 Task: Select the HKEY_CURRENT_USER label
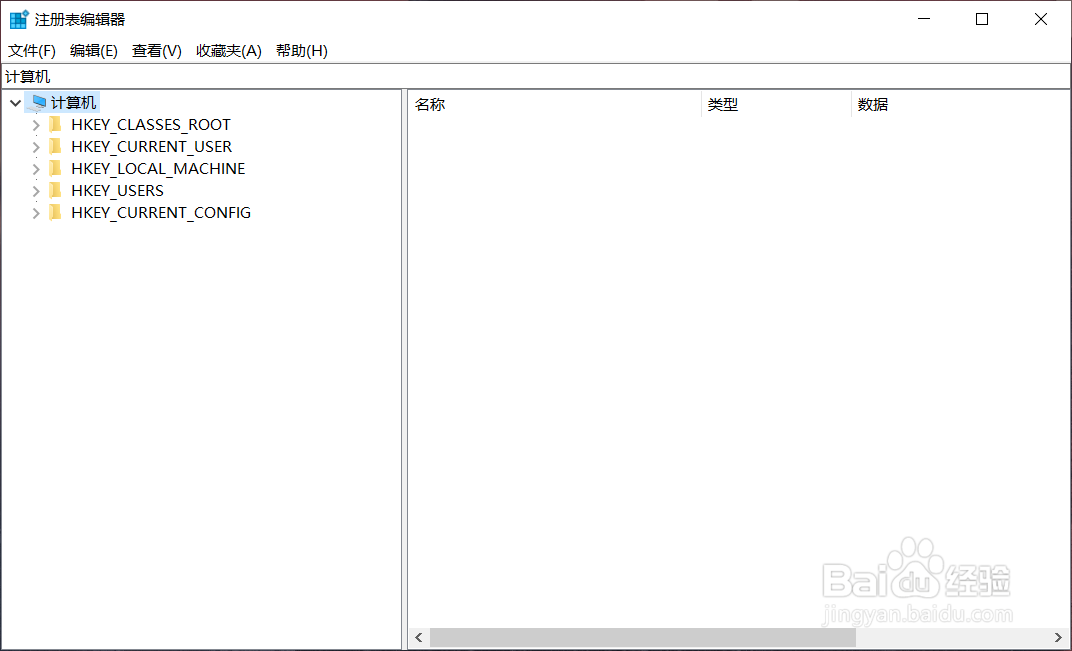(x=152, y=146)
